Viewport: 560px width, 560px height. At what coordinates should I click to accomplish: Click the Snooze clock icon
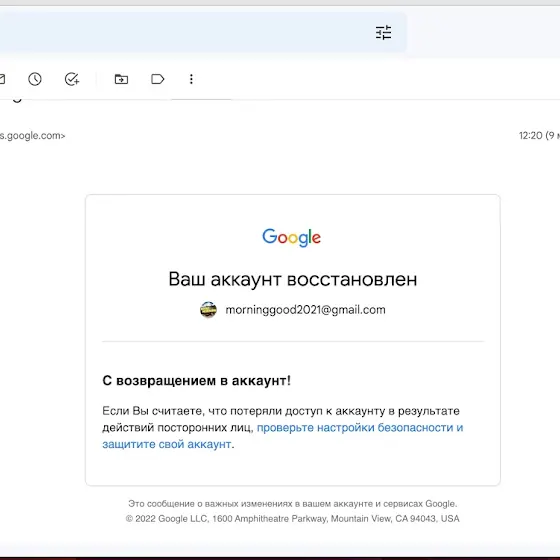pos(35,79)
